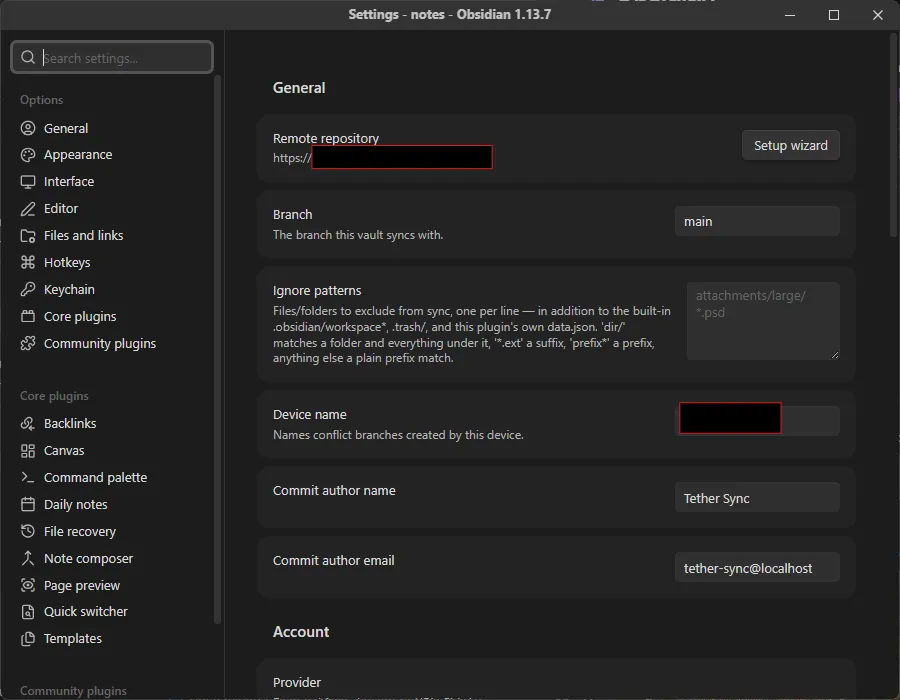Click the Hotkeys command-key icon
Screen dimensions: 900x700
click(x=28, y=263)
